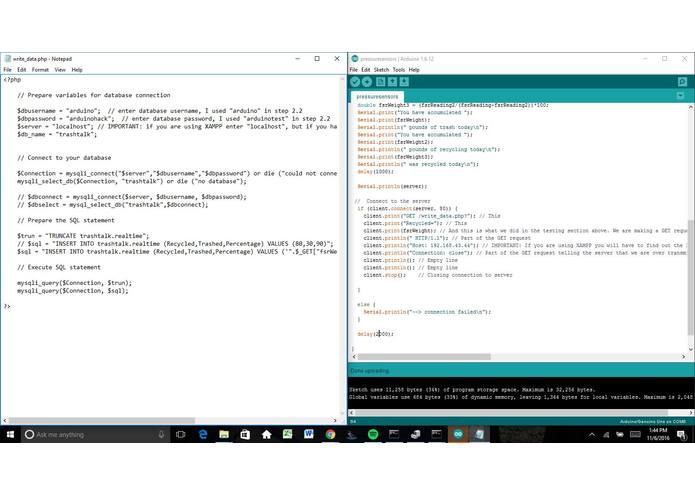Open Notepad's Edit menu
The width and height of the screenshot is (695, 494).
click(22, 70)
